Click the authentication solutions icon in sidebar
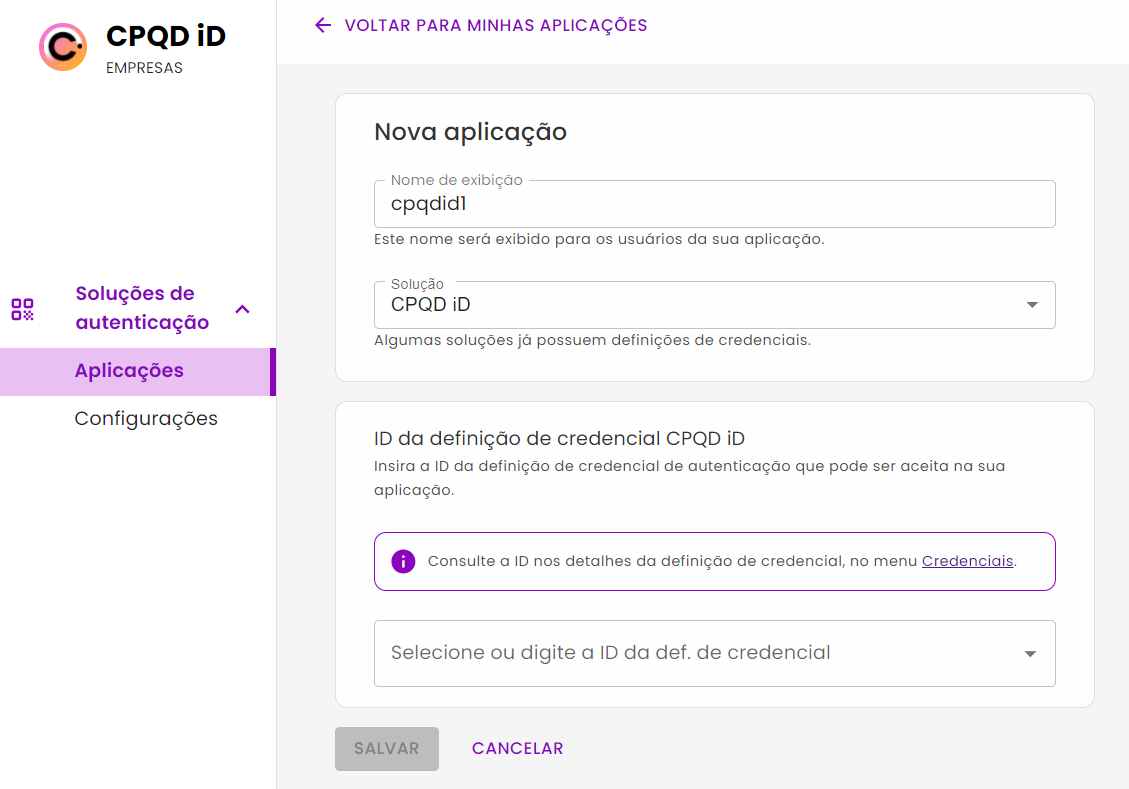This screenshot has height=789, width=1129. pos(21,309)
